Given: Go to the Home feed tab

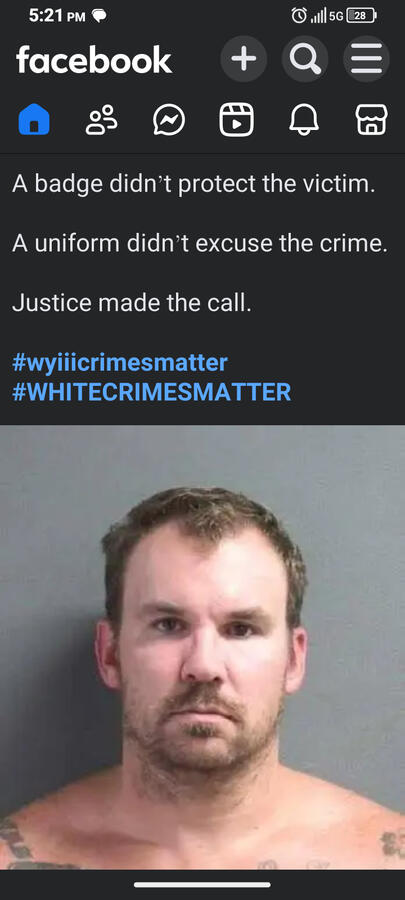Looking at the screenshot, I should (x=34, y=119).
